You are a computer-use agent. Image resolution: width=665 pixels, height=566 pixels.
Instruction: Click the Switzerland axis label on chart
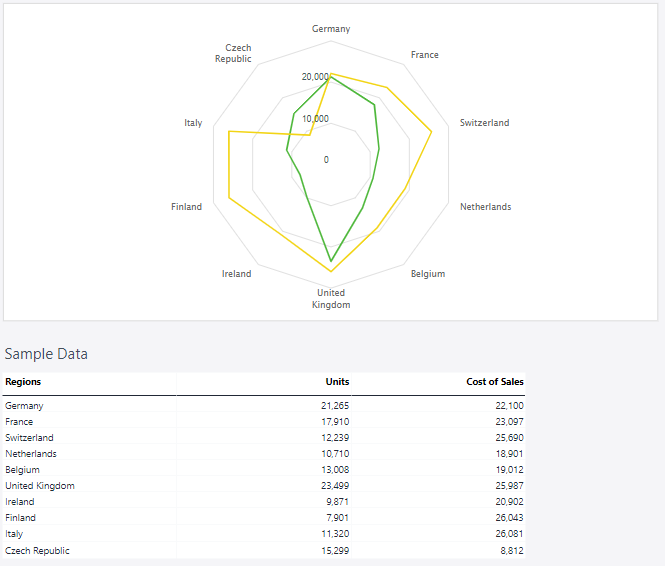click(x=484, y=123)
